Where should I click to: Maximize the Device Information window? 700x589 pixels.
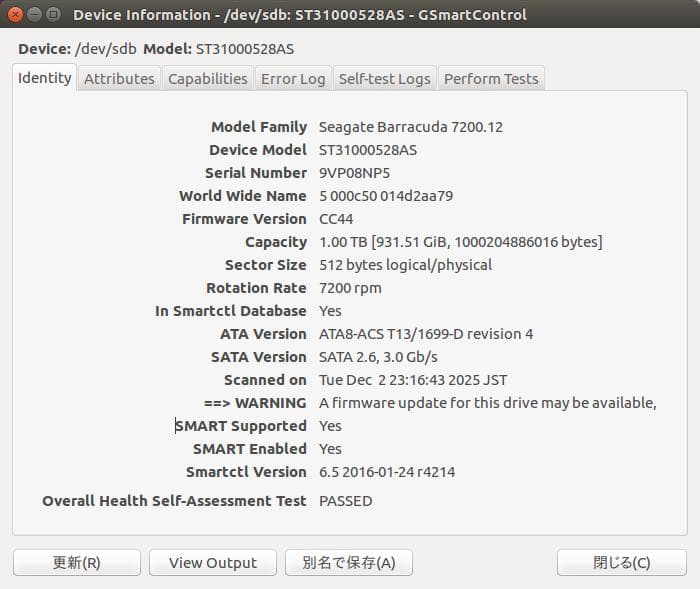pyautogui.click(x=54, y=14)
